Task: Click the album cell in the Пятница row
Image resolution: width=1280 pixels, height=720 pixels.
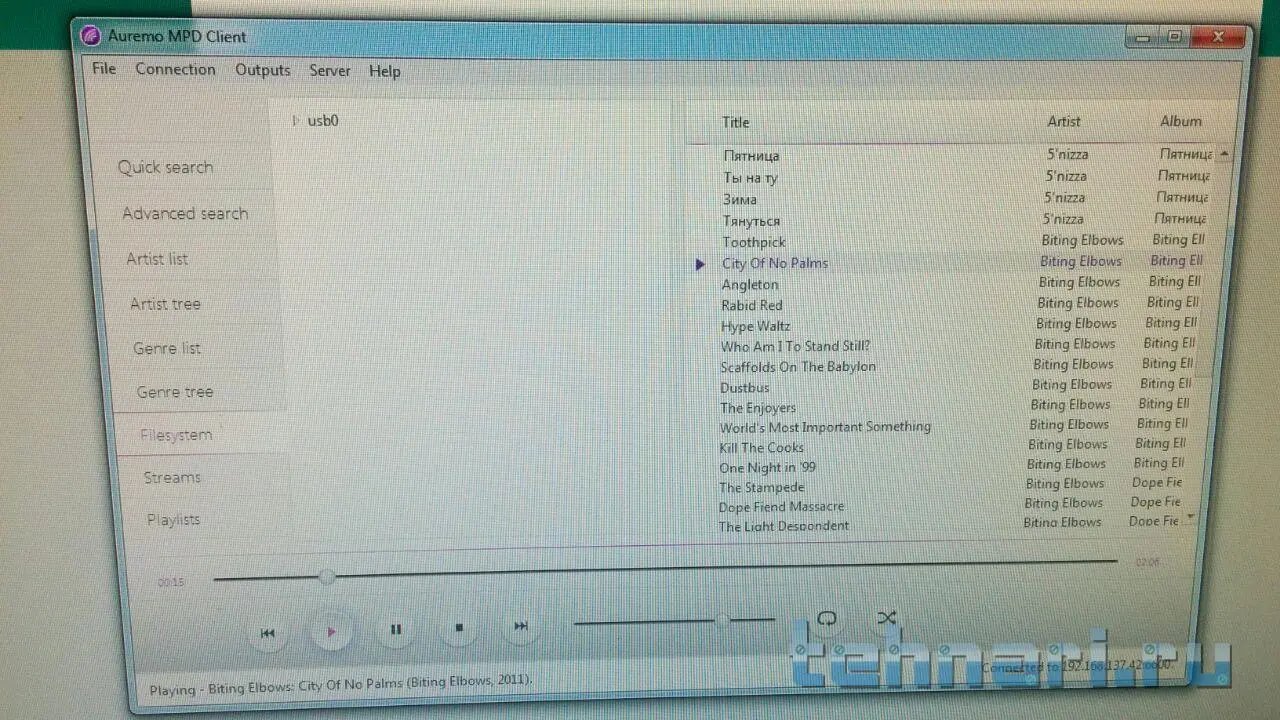Action: 1187,155
